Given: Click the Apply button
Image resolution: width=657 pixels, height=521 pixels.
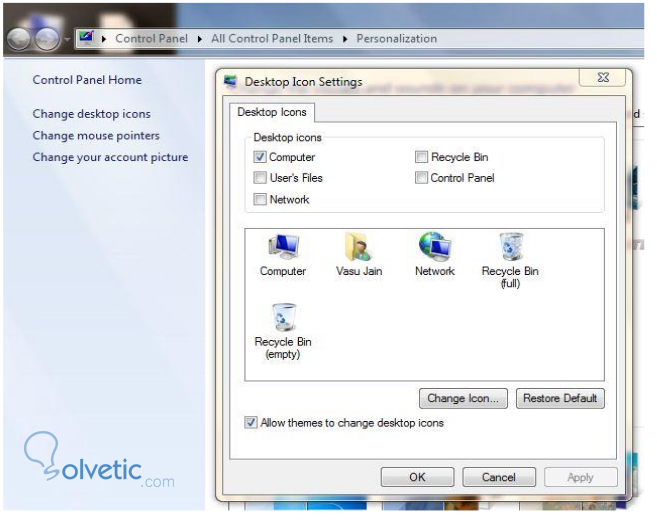Looking at the screenshot, I should click(x=581, y=477).
